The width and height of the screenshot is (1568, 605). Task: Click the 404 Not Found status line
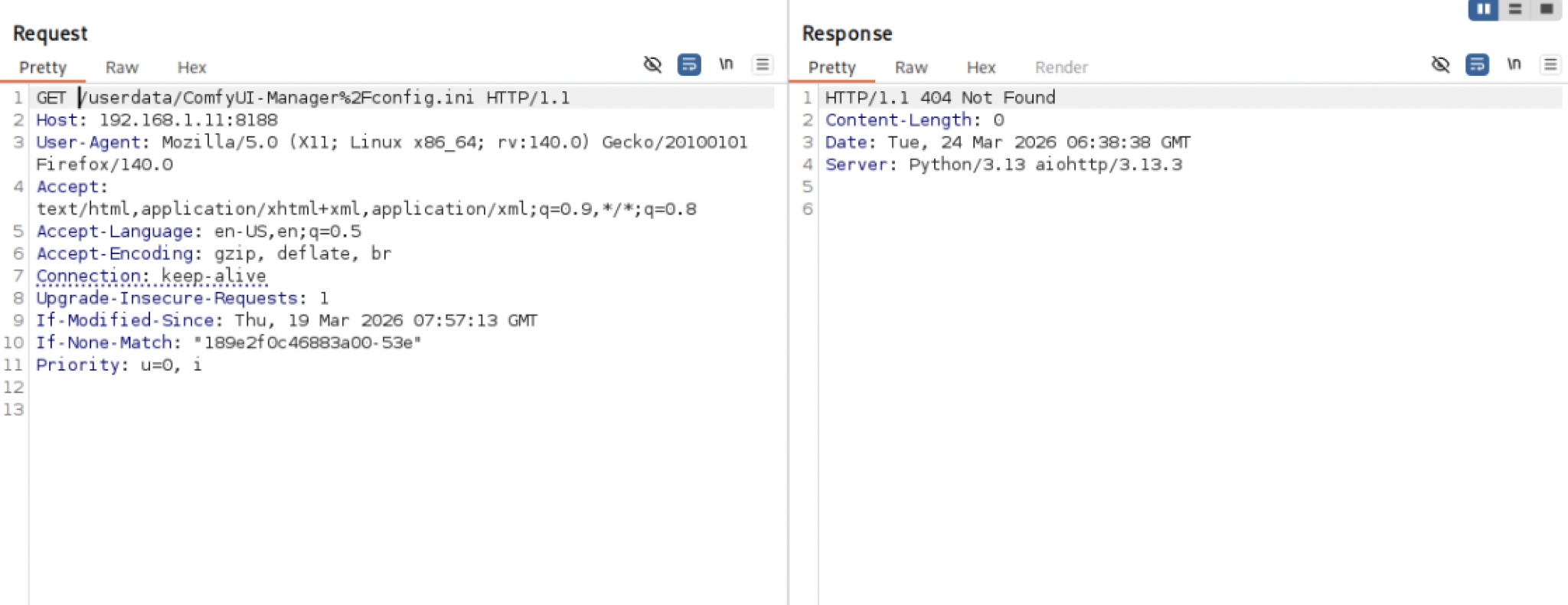(940, 98)
